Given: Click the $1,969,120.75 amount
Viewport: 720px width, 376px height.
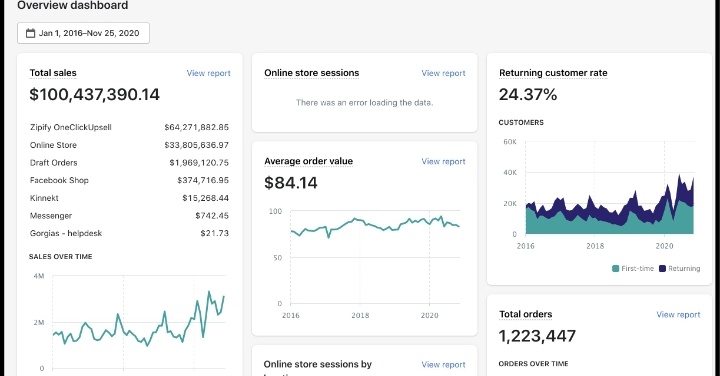Looking at the screenshot, I should click(x=199, y=163).
